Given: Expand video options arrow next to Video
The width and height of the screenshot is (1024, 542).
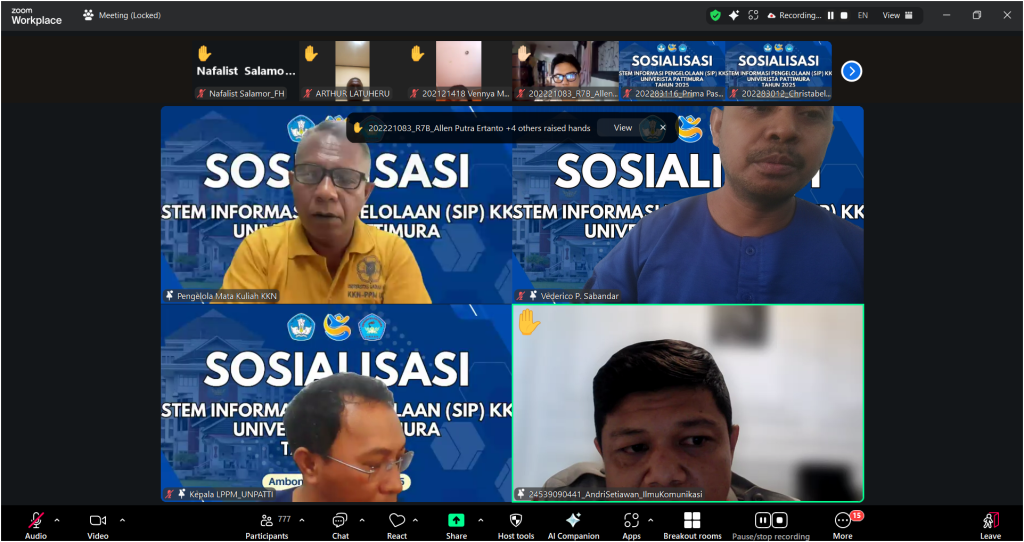Looking at the screenshot, I should 123,520.
